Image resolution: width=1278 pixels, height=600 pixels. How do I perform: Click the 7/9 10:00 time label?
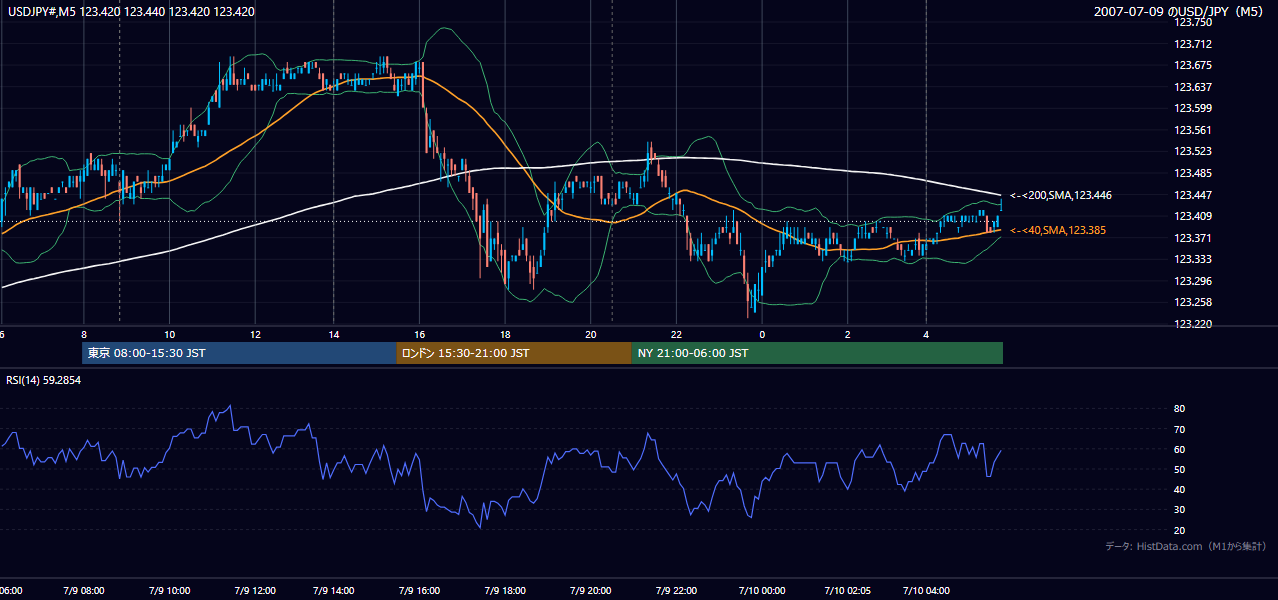click(168, 590)
